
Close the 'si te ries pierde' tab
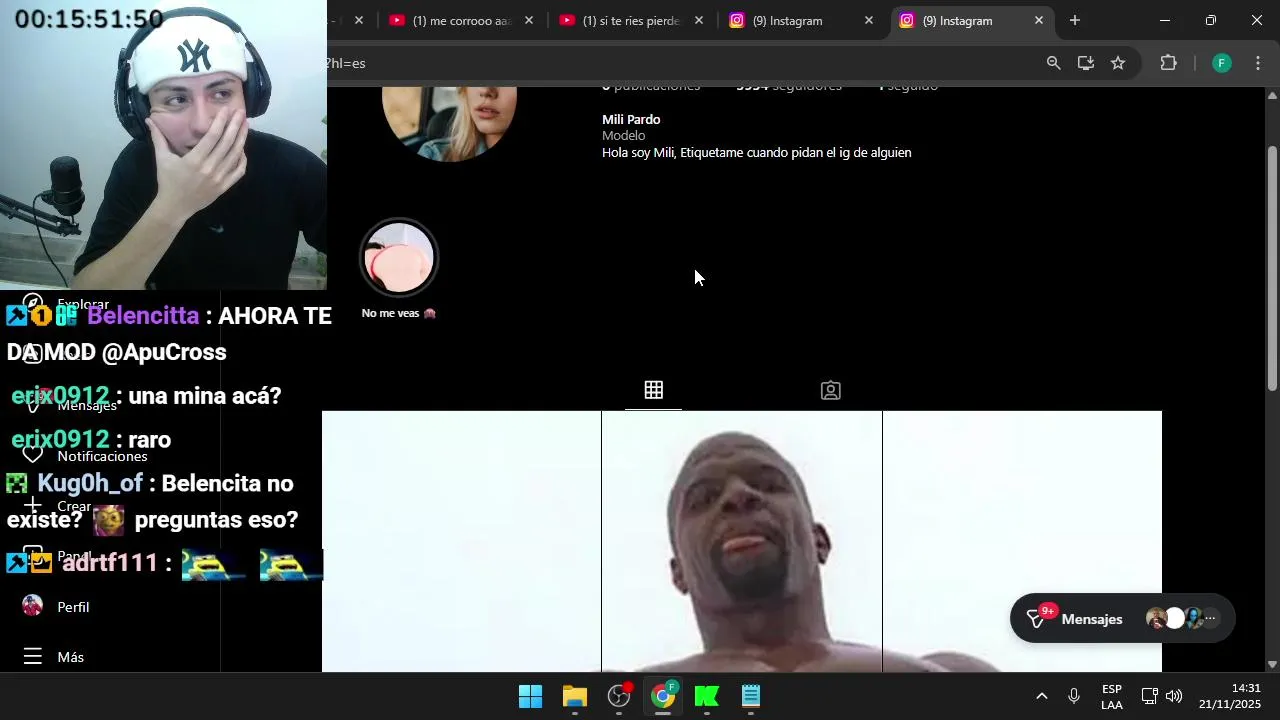(699, 21)
